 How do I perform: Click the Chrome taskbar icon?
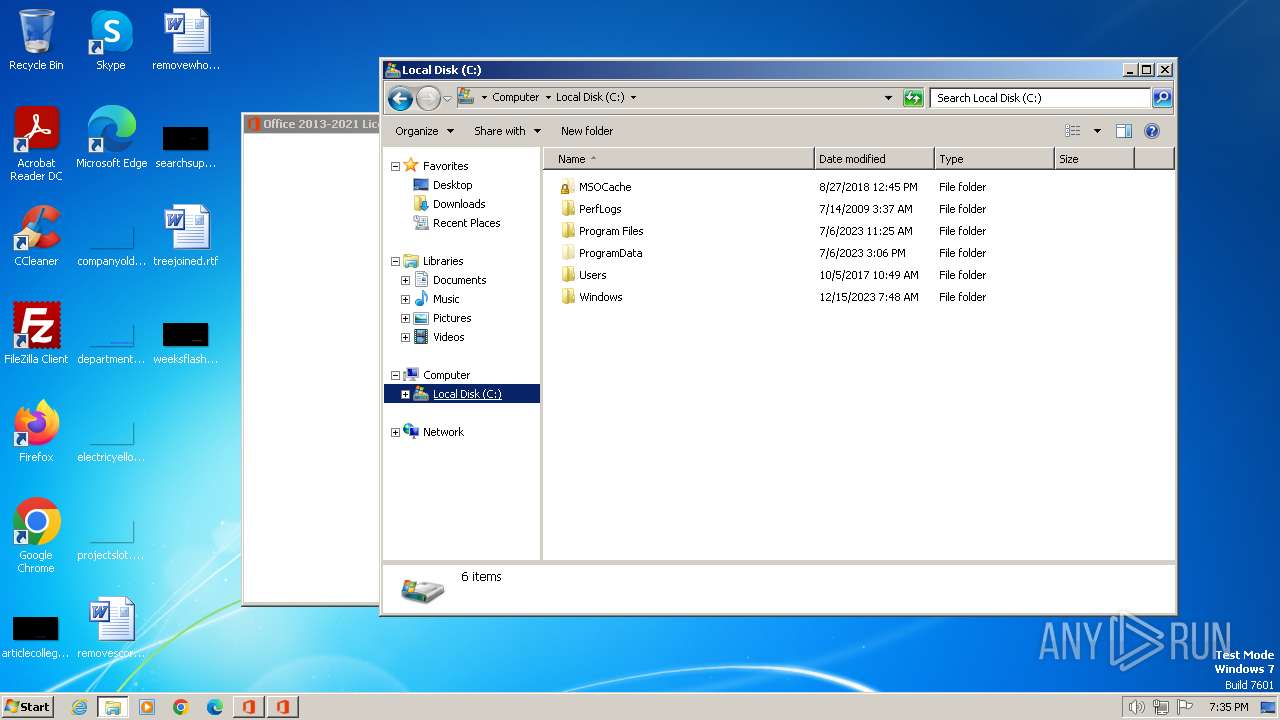click(x=181, y=707)
